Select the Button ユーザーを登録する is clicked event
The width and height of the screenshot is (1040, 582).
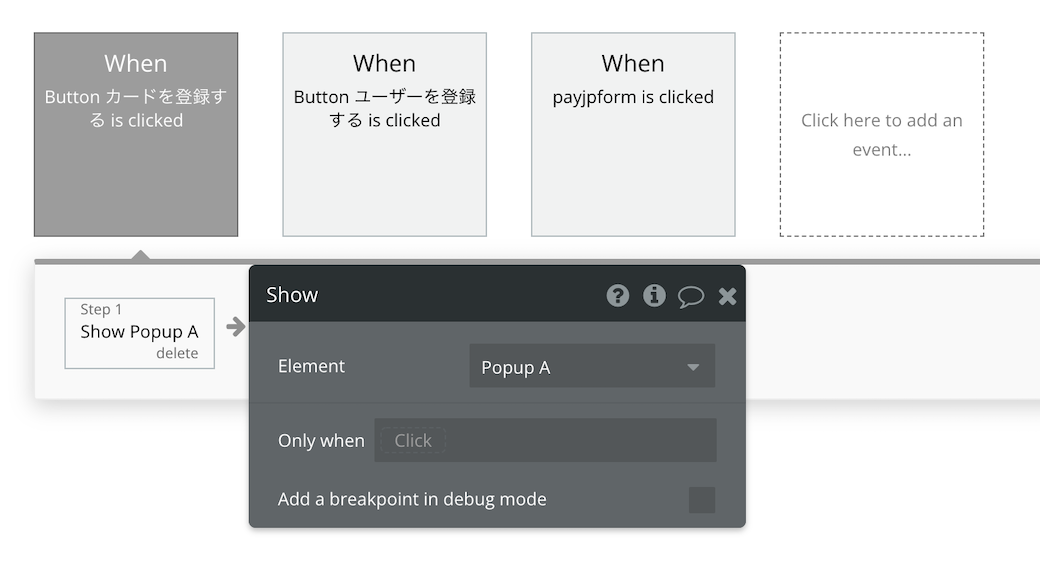click(385, 134)
